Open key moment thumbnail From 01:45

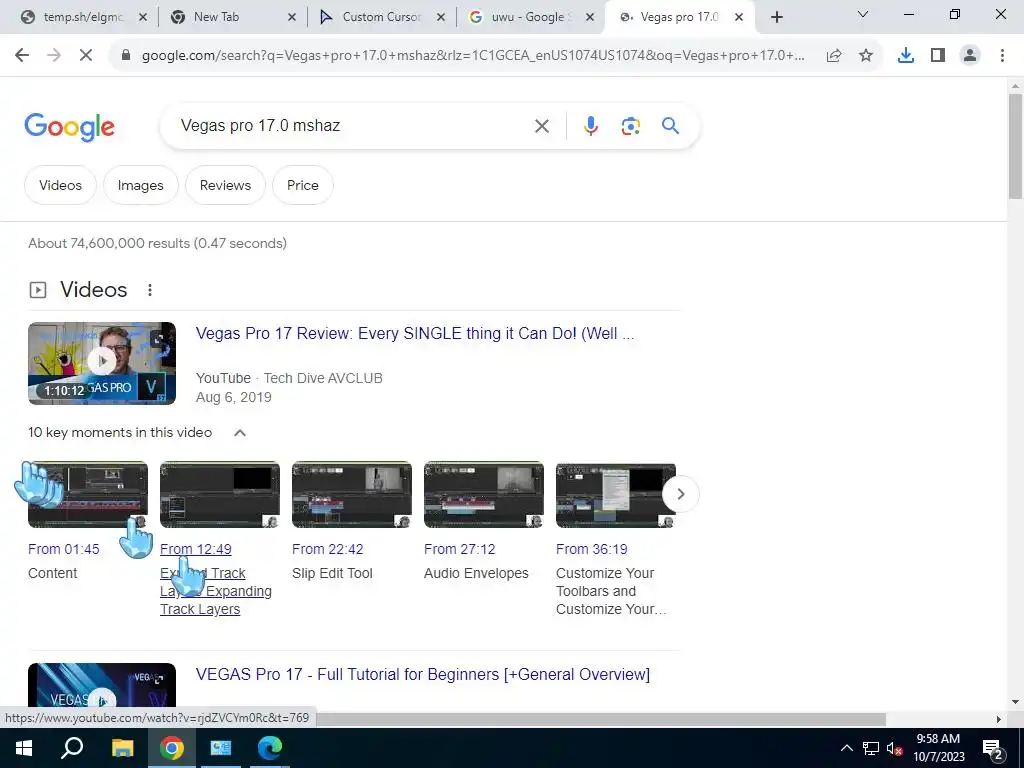[88, 494]
